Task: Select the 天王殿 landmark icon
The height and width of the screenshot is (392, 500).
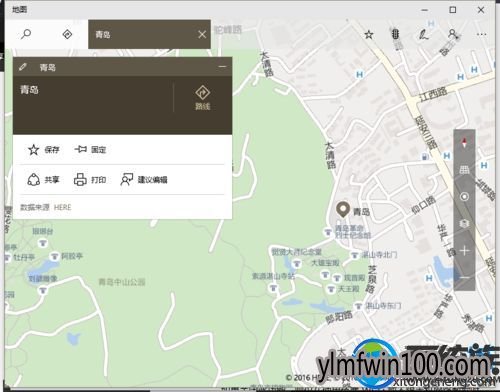Action: tap(331, 289)
